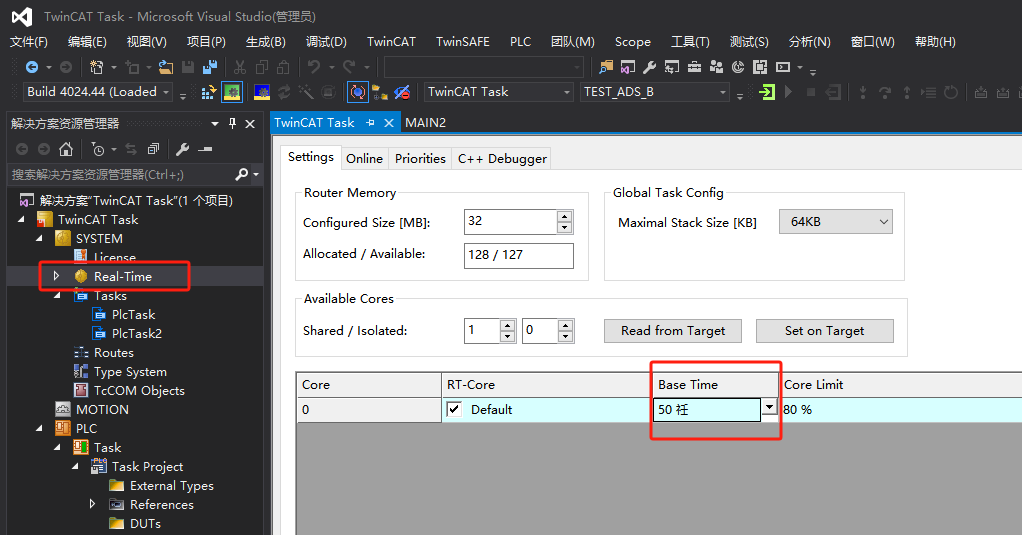Screen dimensions: 1022x535
Task: Click the PLC Login green arrow icon
Action: (x=767, y=93)
